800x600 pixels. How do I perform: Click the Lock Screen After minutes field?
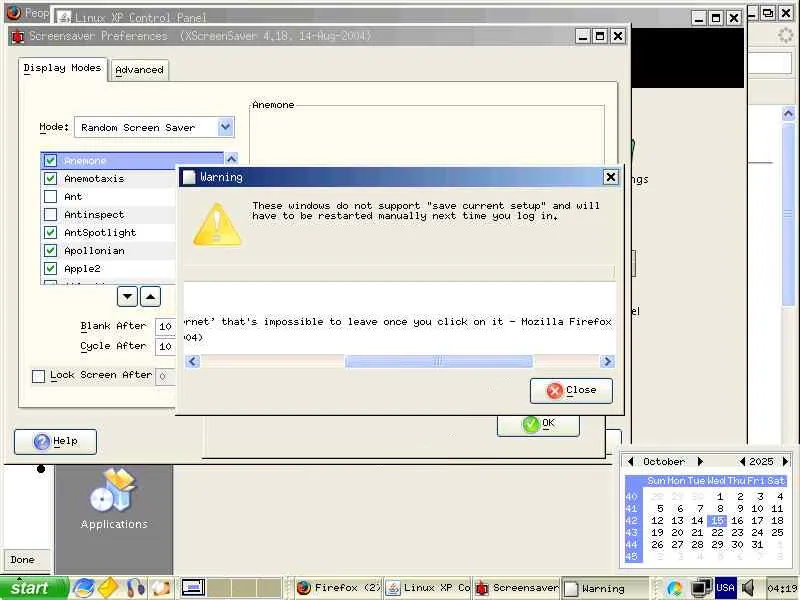pyautogui.click(x=165, y=377)
